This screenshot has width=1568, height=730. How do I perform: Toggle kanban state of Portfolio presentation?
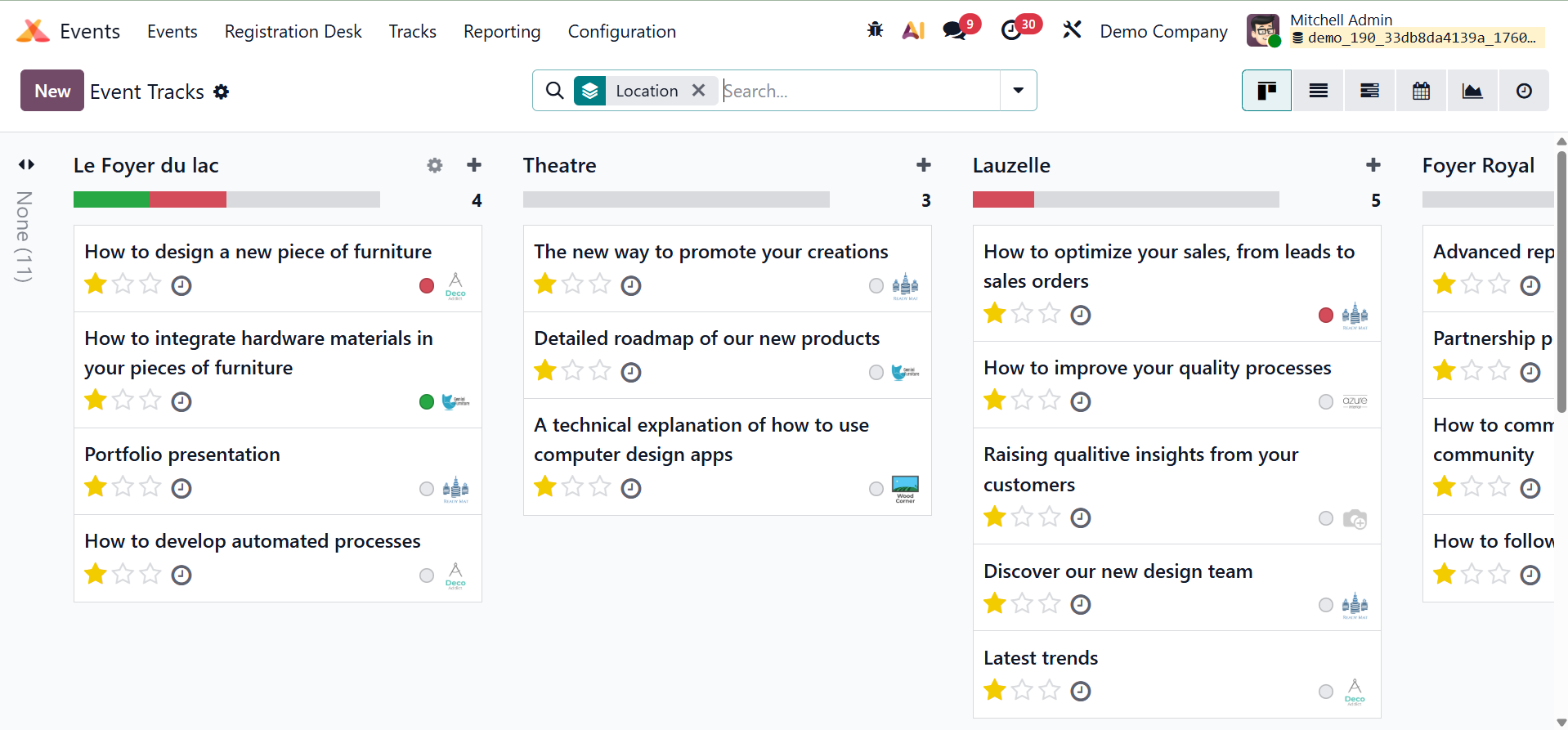point(427,489)
